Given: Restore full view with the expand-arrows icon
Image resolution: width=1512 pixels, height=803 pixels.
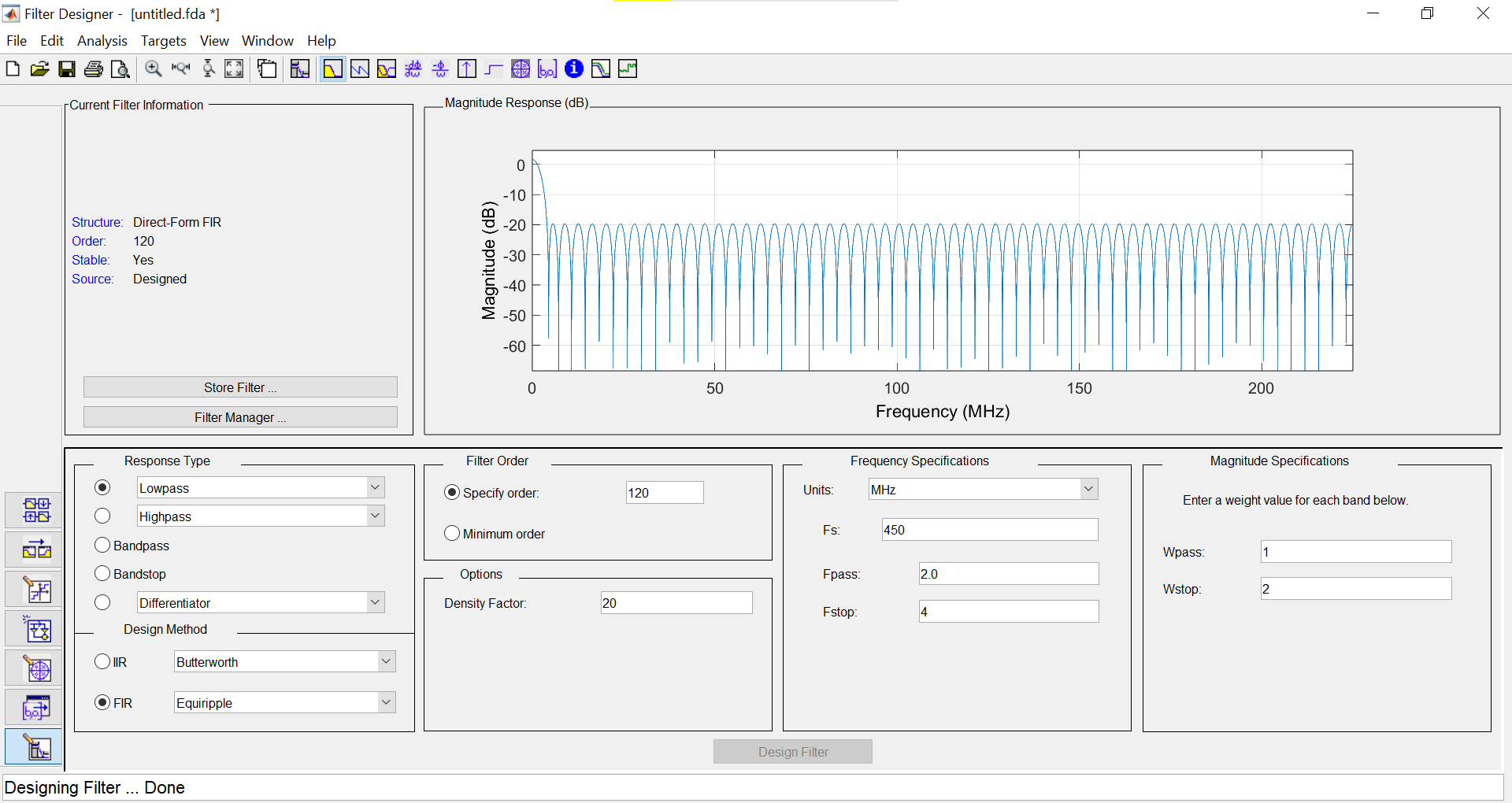Looking at the screenshot, I should point(234,69).
